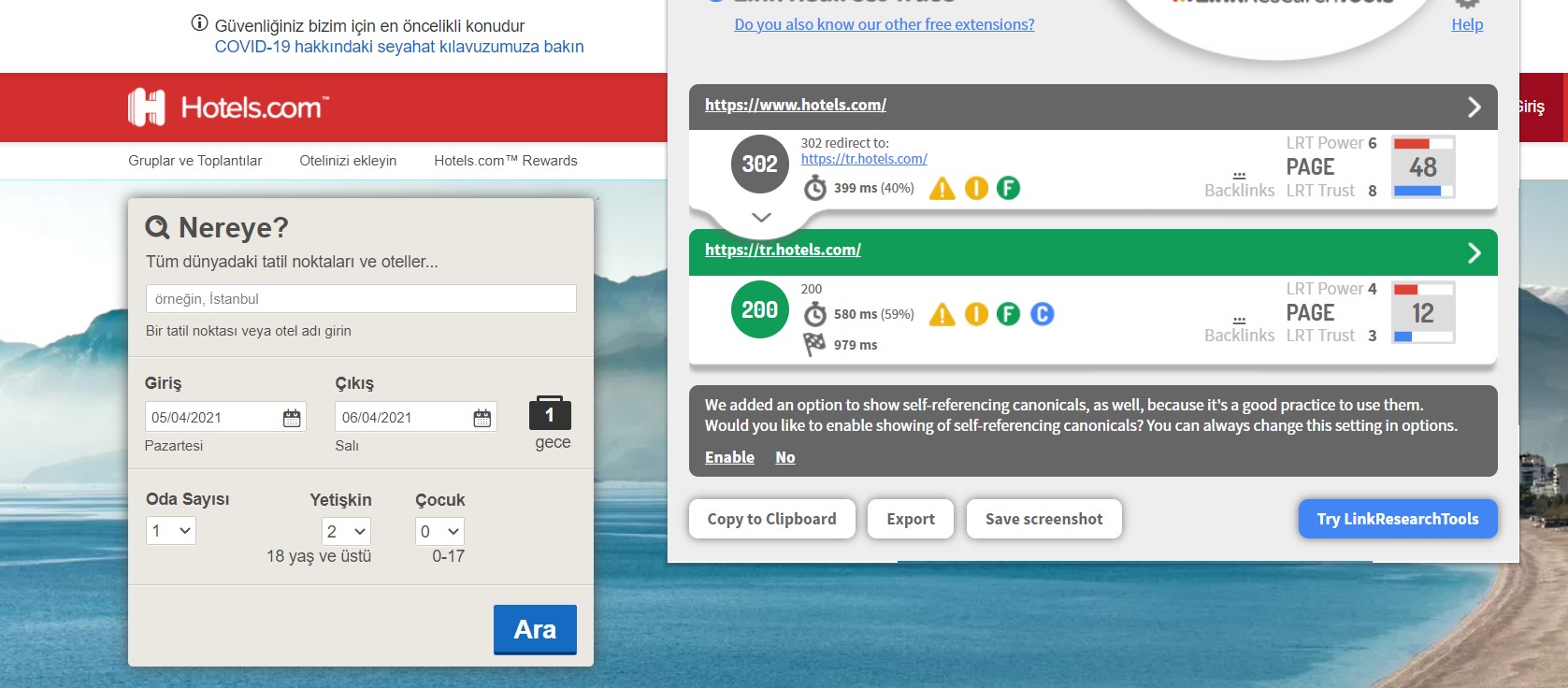1568x688 pixels.
Task: Click the 979 ms total time text
Action: [856, 345]
